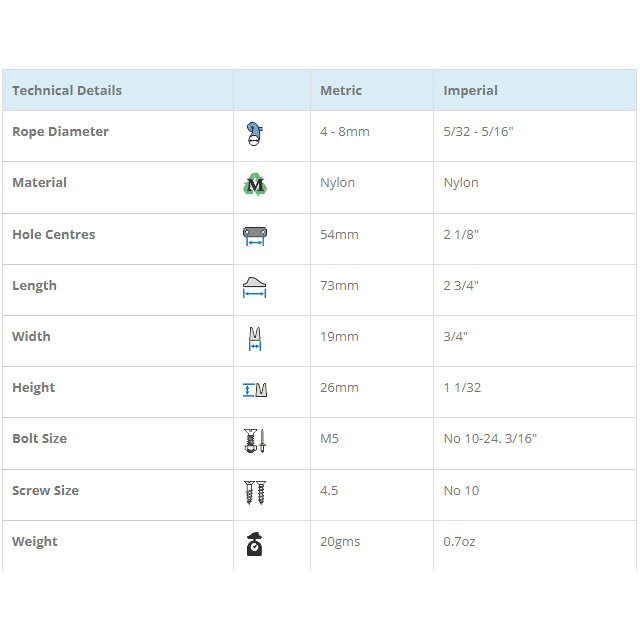Click the No 10-24. 3/16" imperial value
Image resolution: width=640 pixels, height=640 pixels.
(490, 439)
